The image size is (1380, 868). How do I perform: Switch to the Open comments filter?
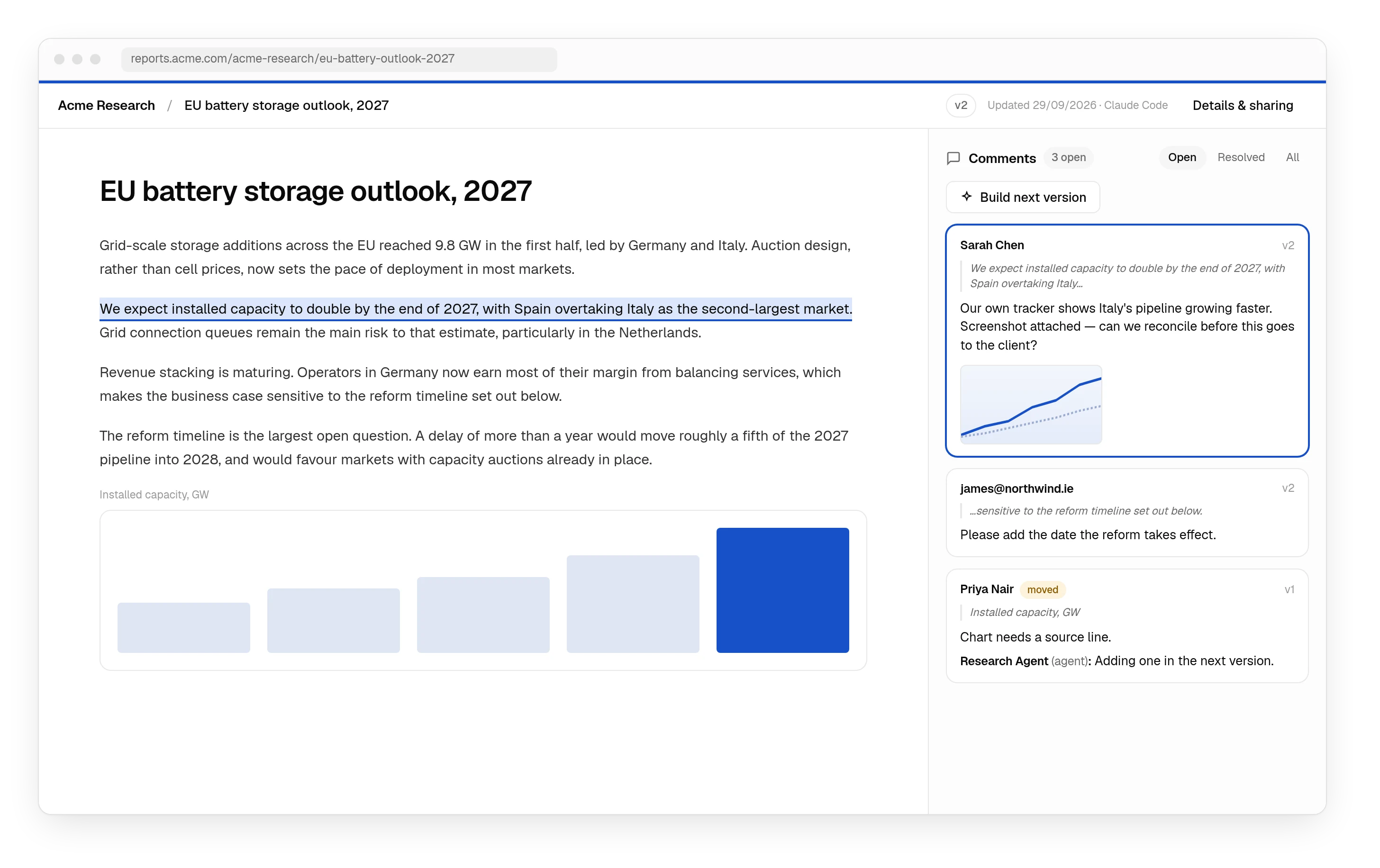[1182, 158]
